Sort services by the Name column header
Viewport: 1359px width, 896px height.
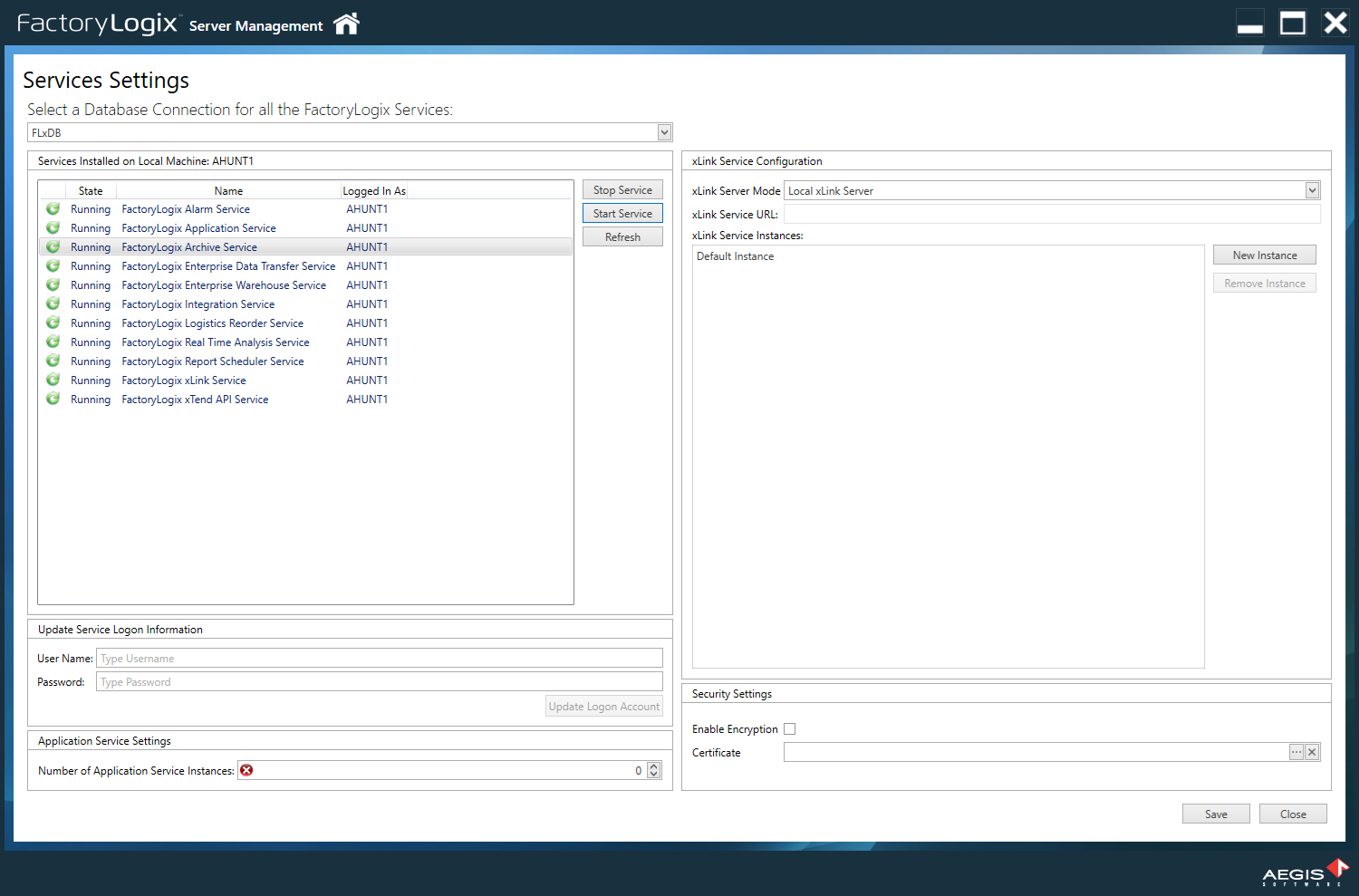coord(228,191)
